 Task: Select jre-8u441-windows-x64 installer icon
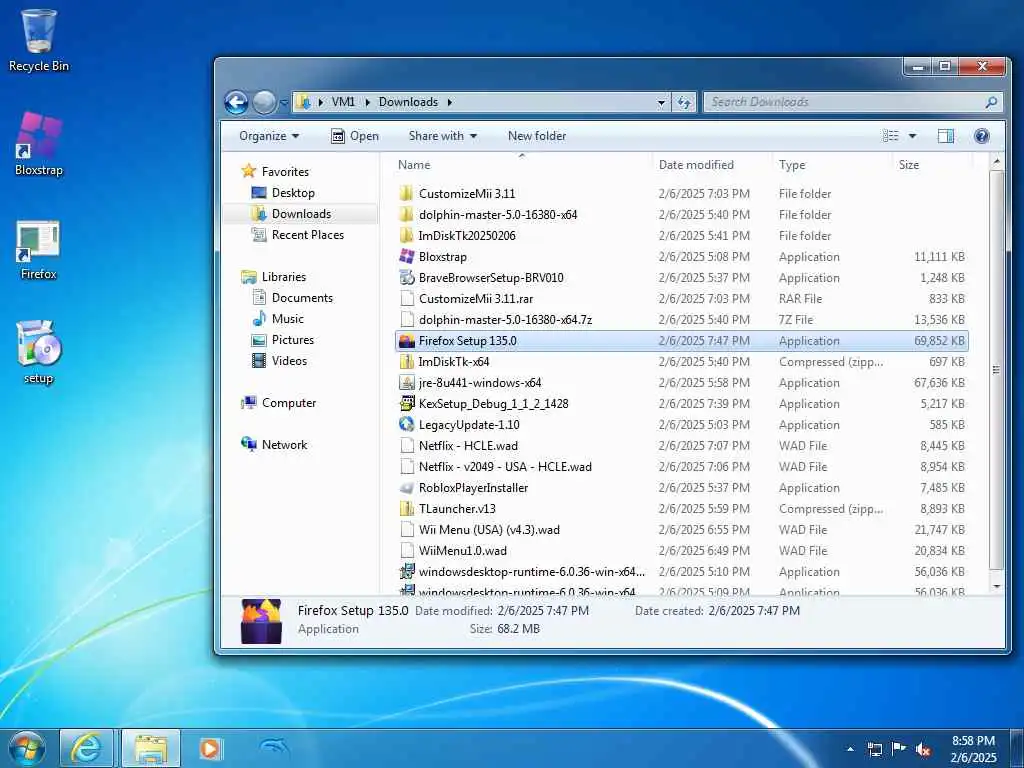(x=407, y=383)
